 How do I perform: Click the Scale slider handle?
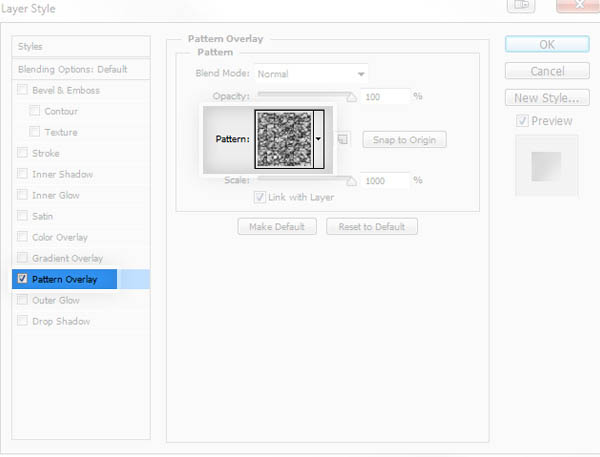click(351, 182)
